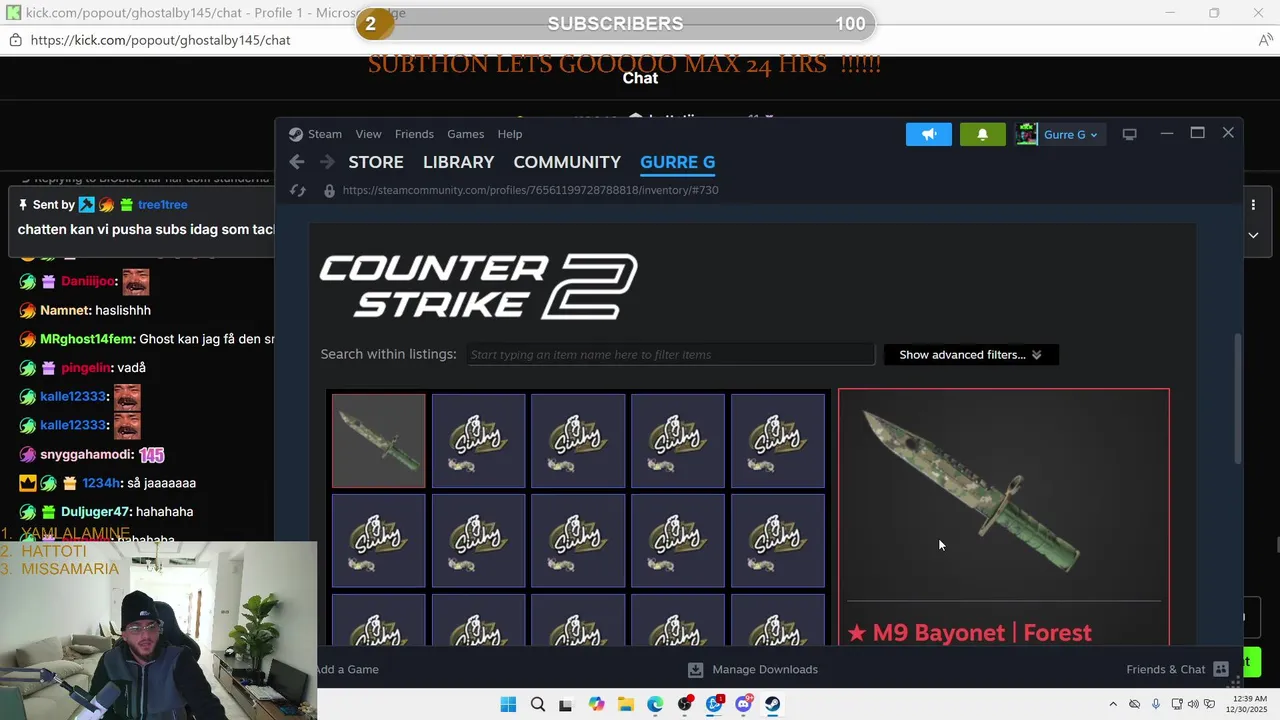Focus the search within listings field

(x=670, y=355)
